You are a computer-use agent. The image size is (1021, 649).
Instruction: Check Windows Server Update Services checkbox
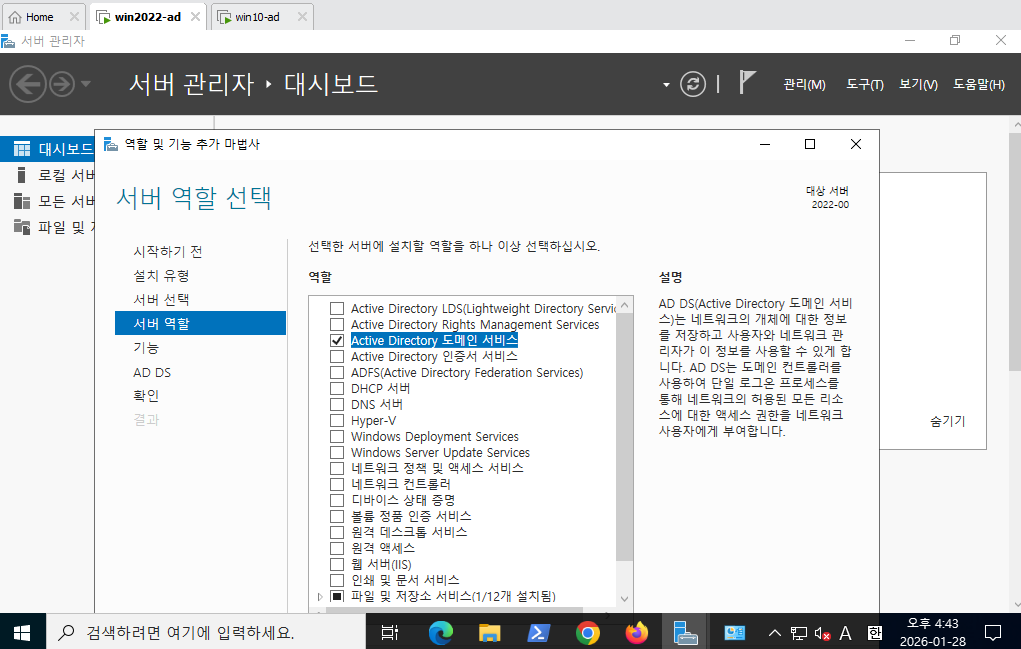pos(337,452)
